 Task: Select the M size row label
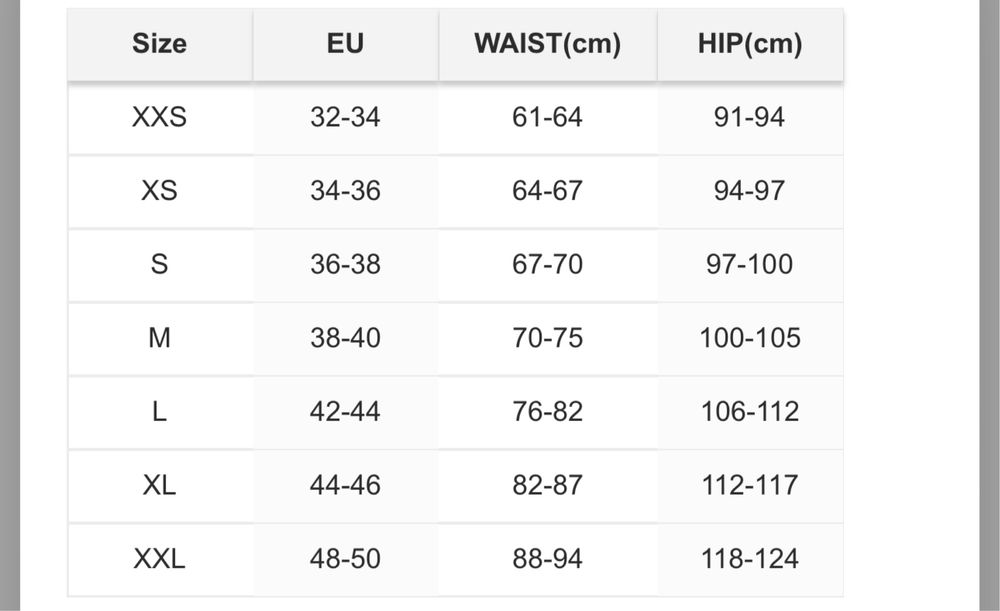tap(159, 338)
